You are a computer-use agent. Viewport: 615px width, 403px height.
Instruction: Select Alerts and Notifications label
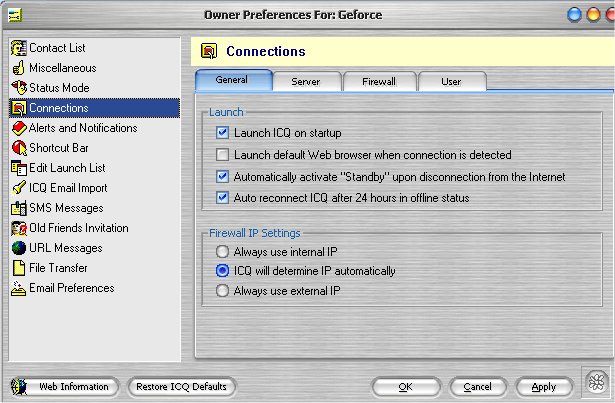(83, 128)
